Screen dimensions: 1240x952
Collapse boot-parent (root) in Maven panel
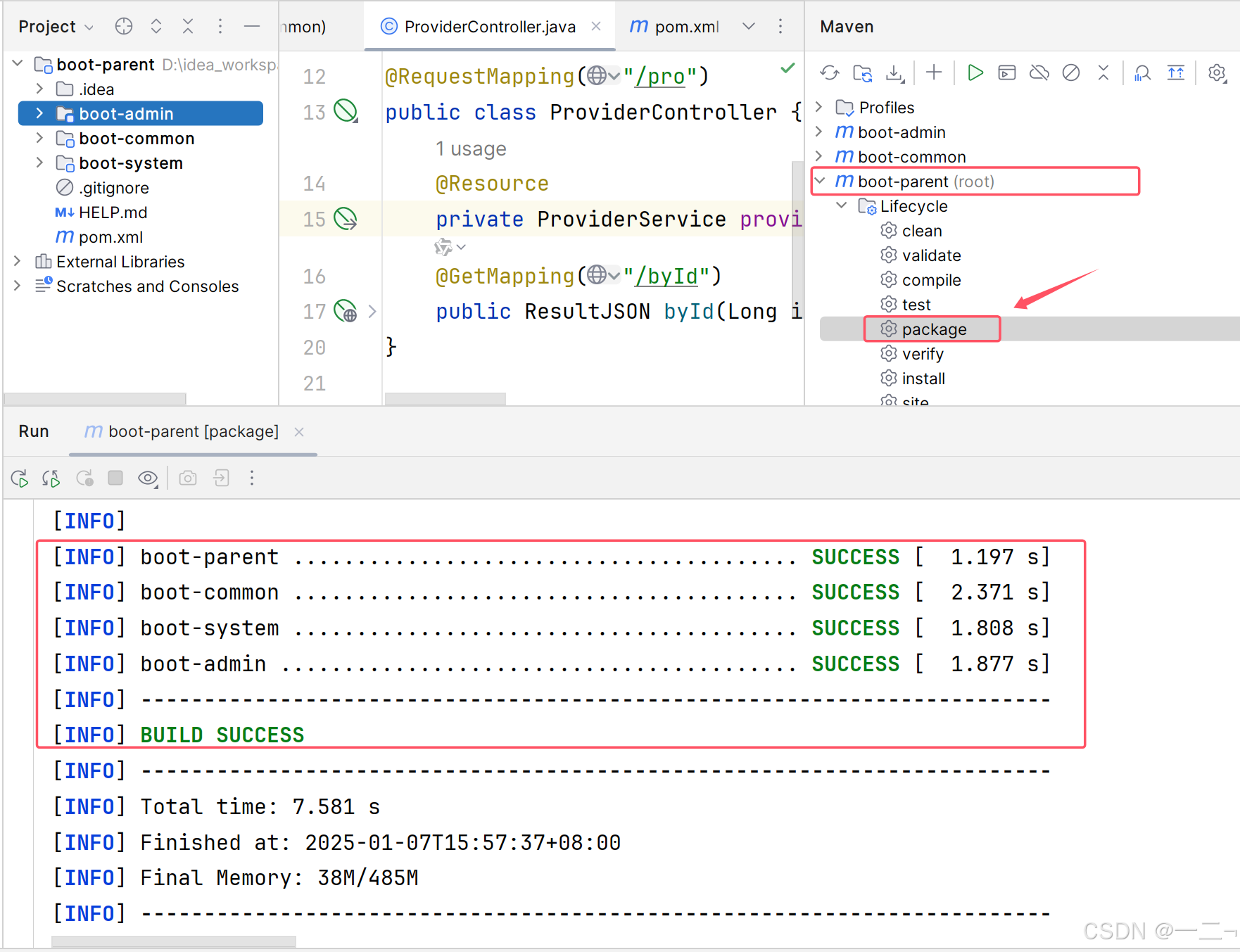[x=820, y=181]
